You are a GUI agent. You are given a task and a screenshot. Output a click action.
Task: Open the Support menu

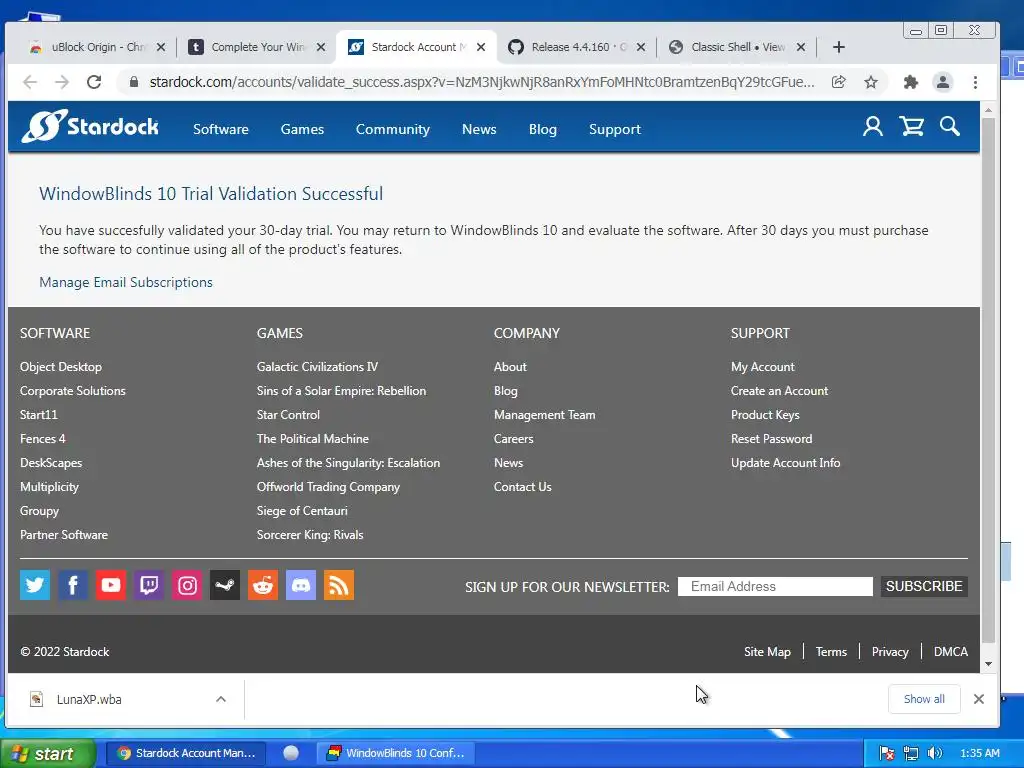(x=615, y=129)
